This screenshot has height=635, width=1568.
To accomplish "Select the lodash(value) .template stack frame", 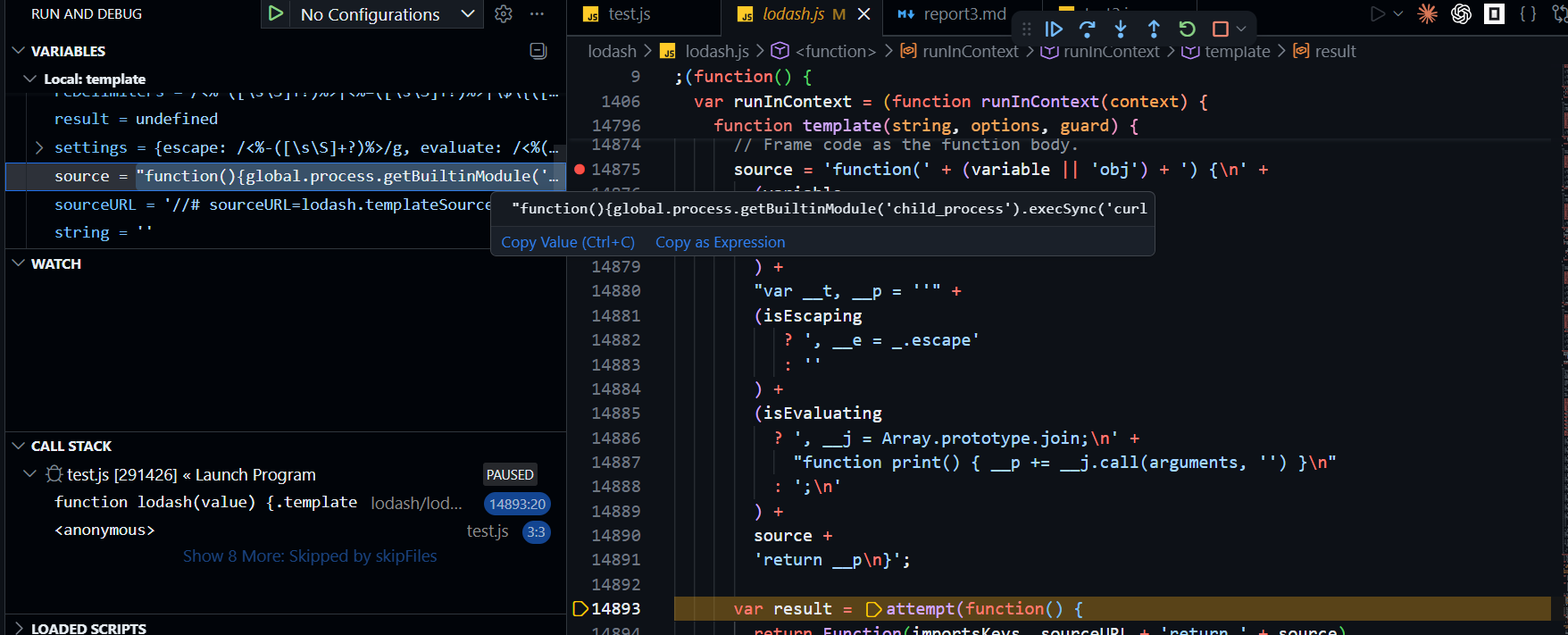I will click(286, 503).
